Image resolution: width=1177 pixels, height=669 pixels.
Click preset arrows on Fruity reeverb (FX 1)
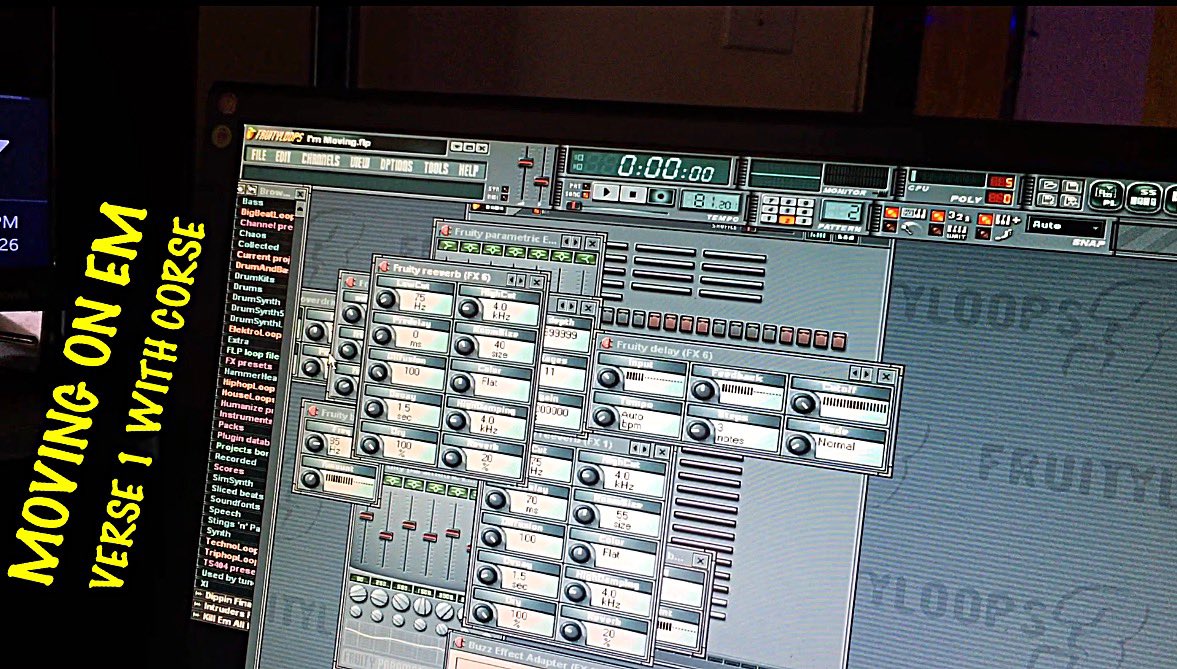point(640,449)
